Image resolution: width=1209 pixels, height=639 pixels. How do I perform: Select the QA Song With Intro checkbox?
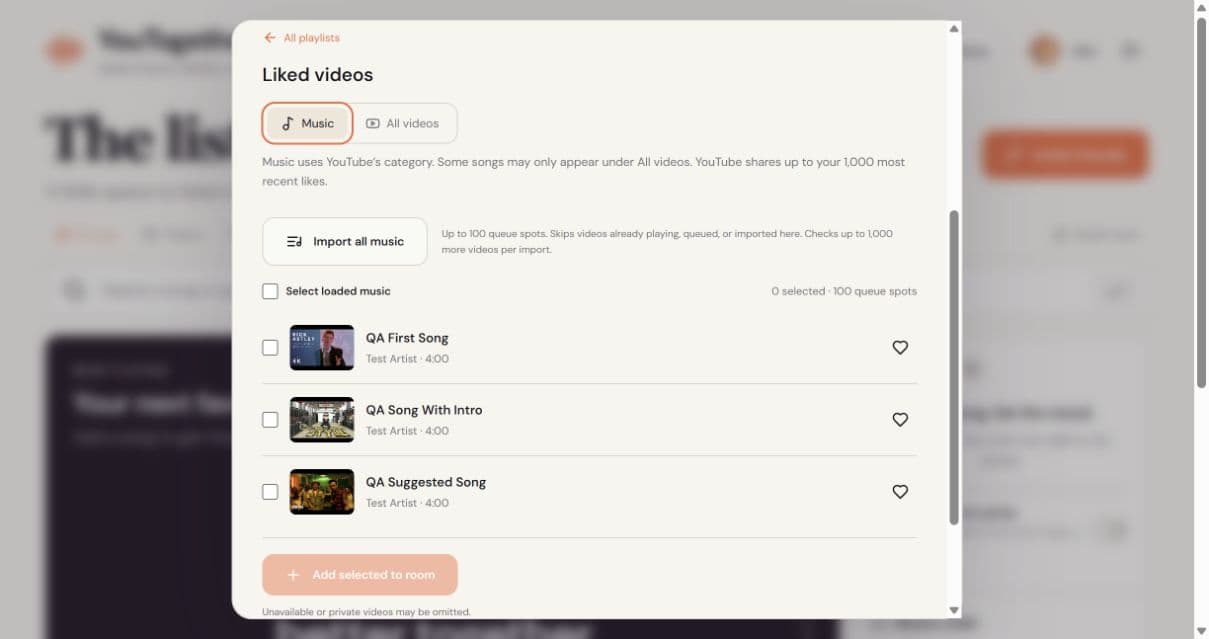tap(270, 420)
